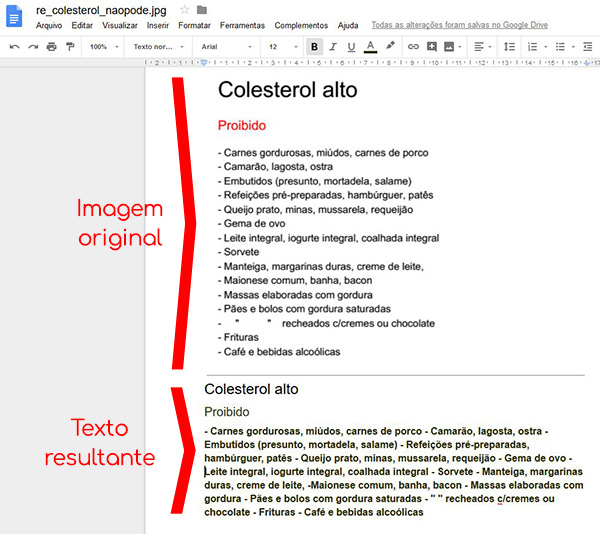This screenshot has height=534, width=600.
Task: Select the Paint format roller tool
Action: (70, 47)
